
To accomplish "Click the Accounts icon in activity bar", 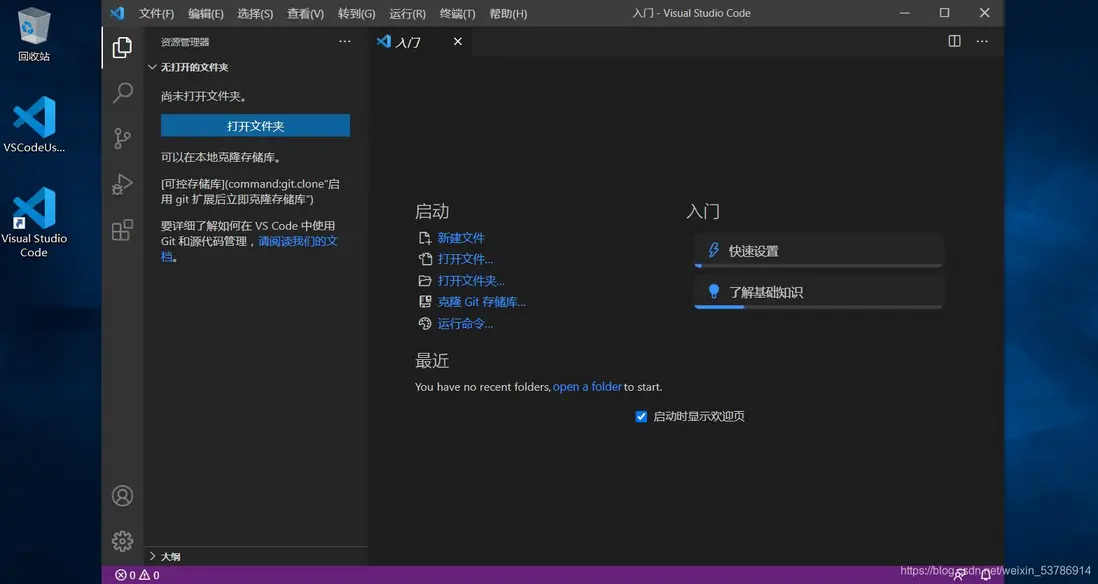I will click(x=122, y=496).
